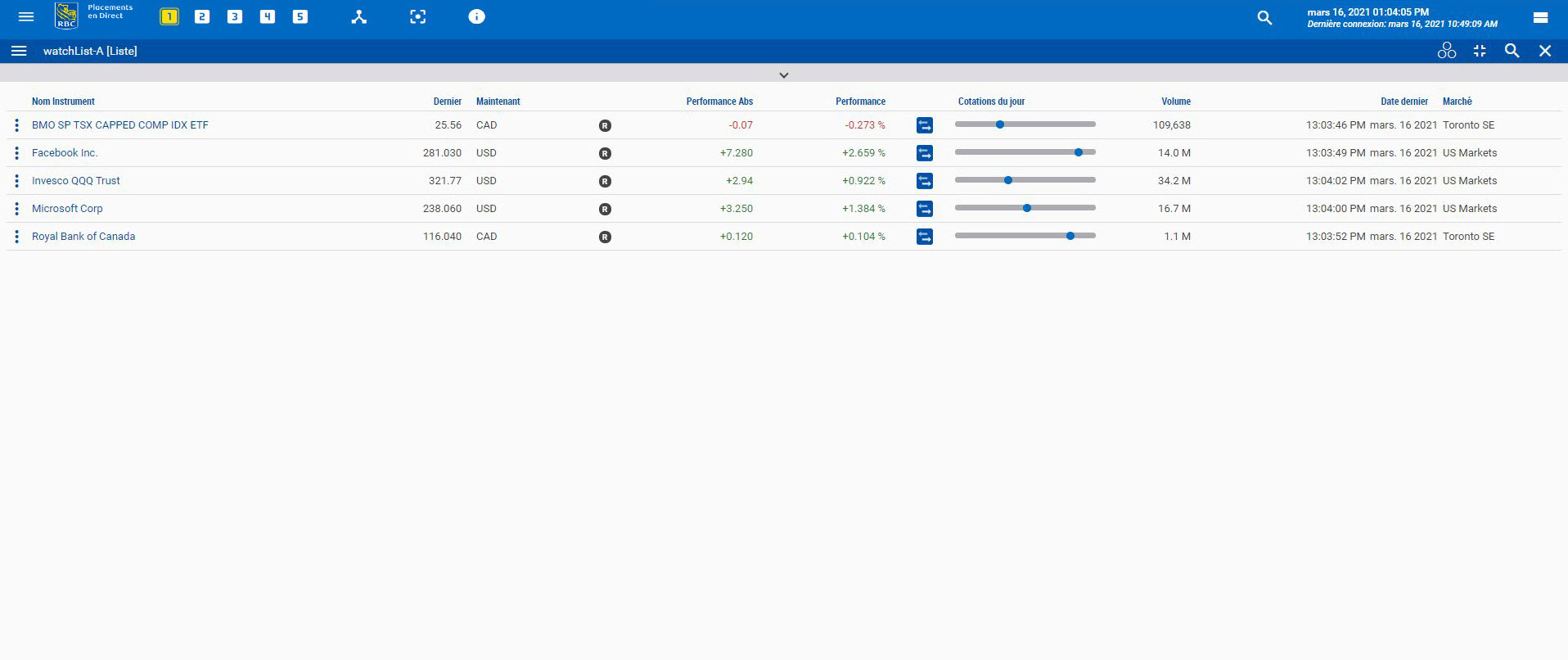The width and height of the screenshot is (1568, 660).
Task: Click the BMO last price 25.56
Action: (x=448, y=125)
